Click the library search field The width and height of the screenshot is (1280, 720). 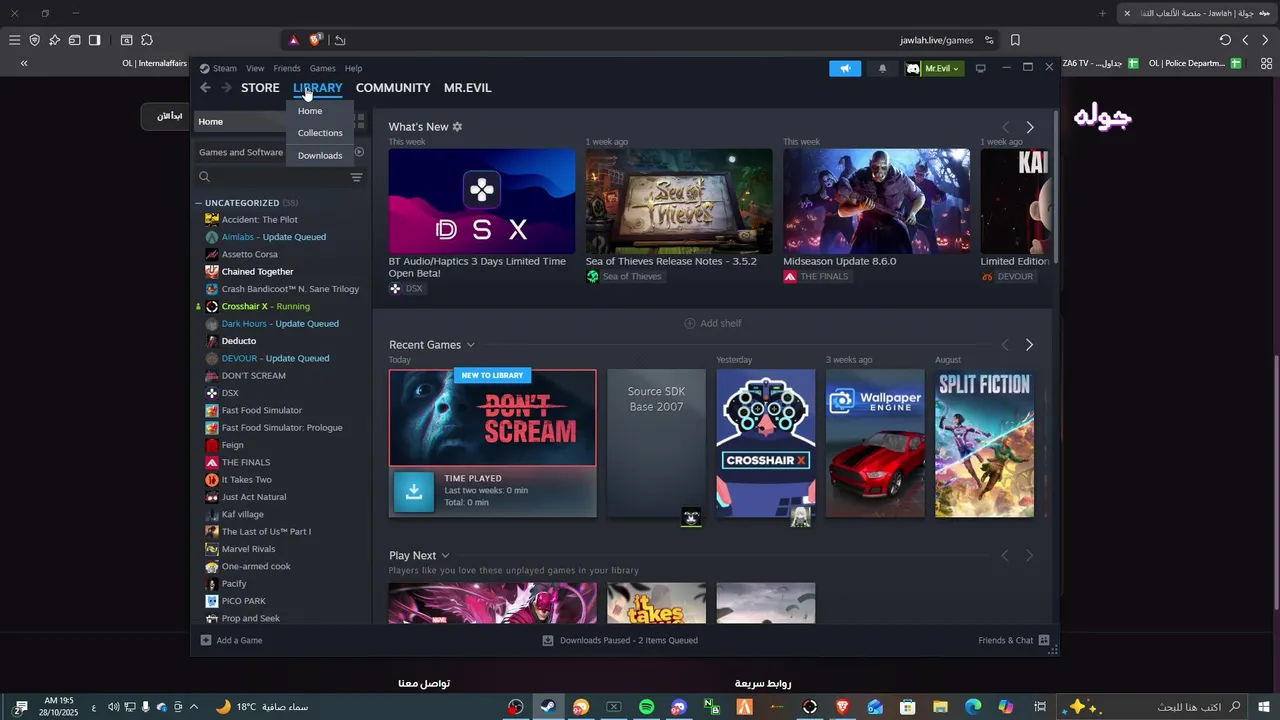tap(270, 177)
